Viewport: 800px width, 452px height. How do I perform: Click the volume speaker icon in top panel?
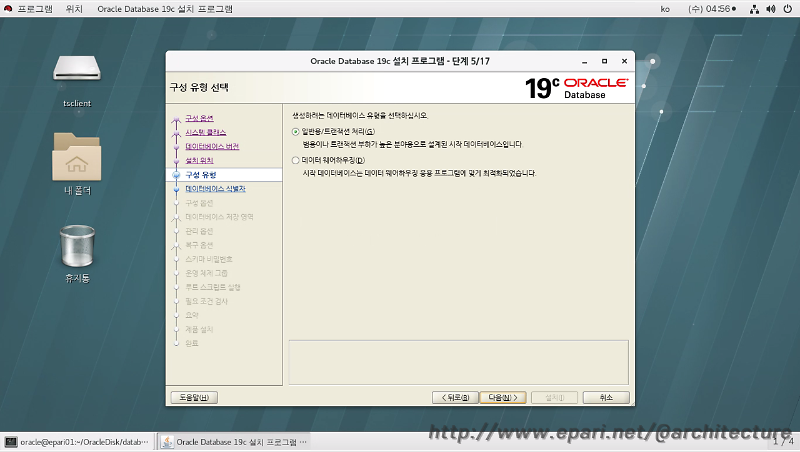(770, 9)
